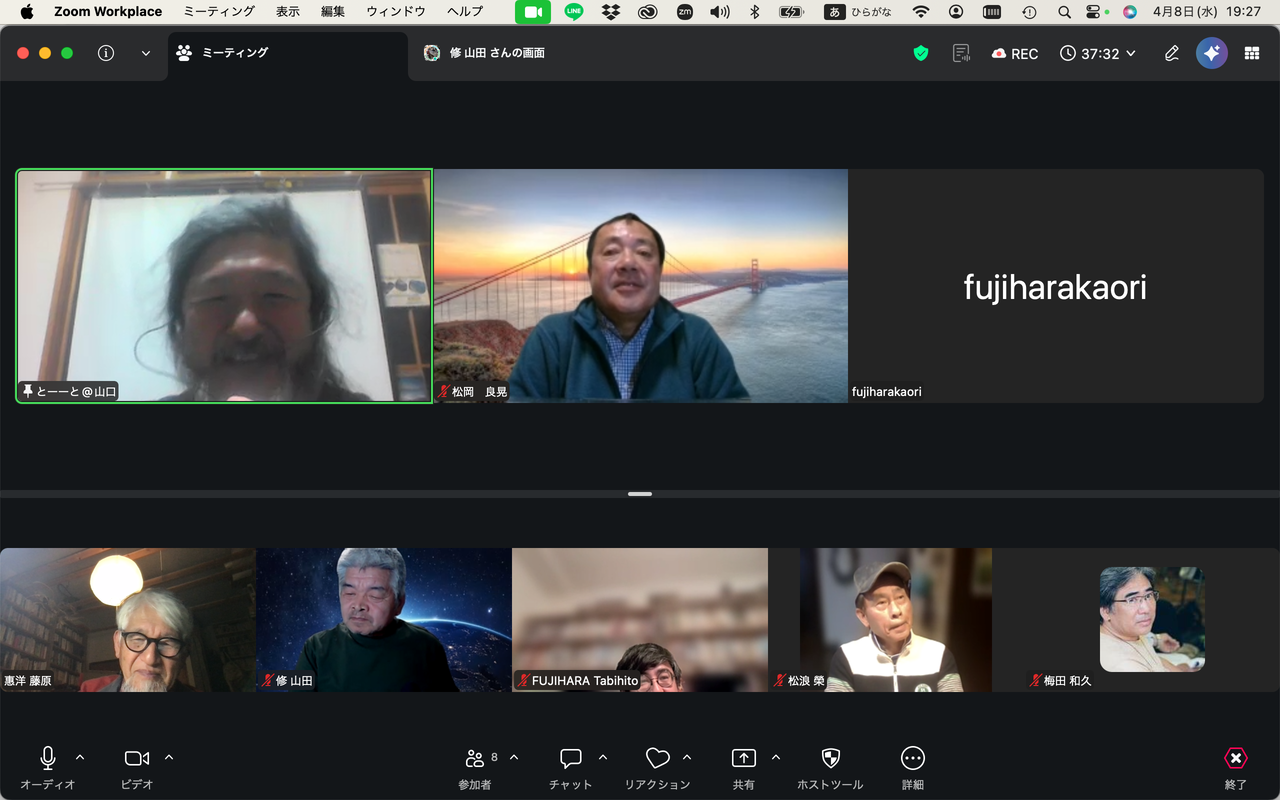This screenshot has width=1280, height=800.
Task: Open the Dropbox menu bar icon
Action: tap(611, 12)
